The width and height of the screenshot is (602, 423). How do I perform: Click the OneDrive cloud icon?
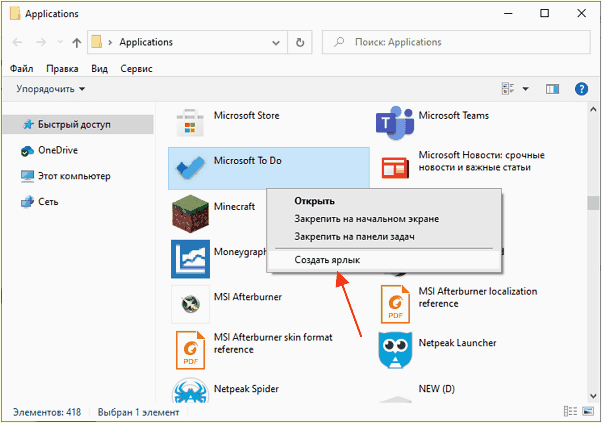(27, 150)
